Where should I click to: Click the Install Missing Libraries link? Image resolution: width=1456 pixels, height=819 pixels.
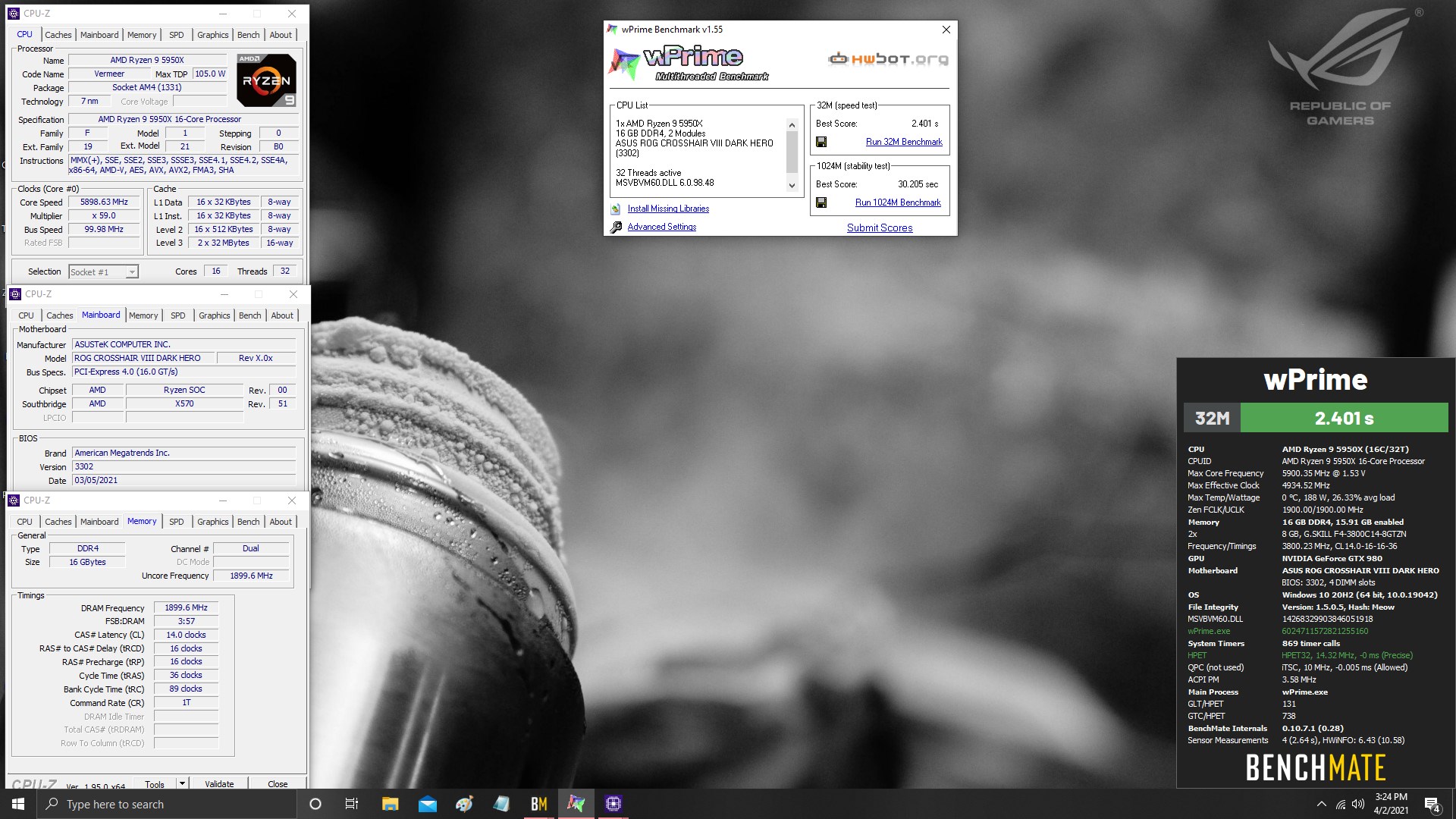coord(668,209)
